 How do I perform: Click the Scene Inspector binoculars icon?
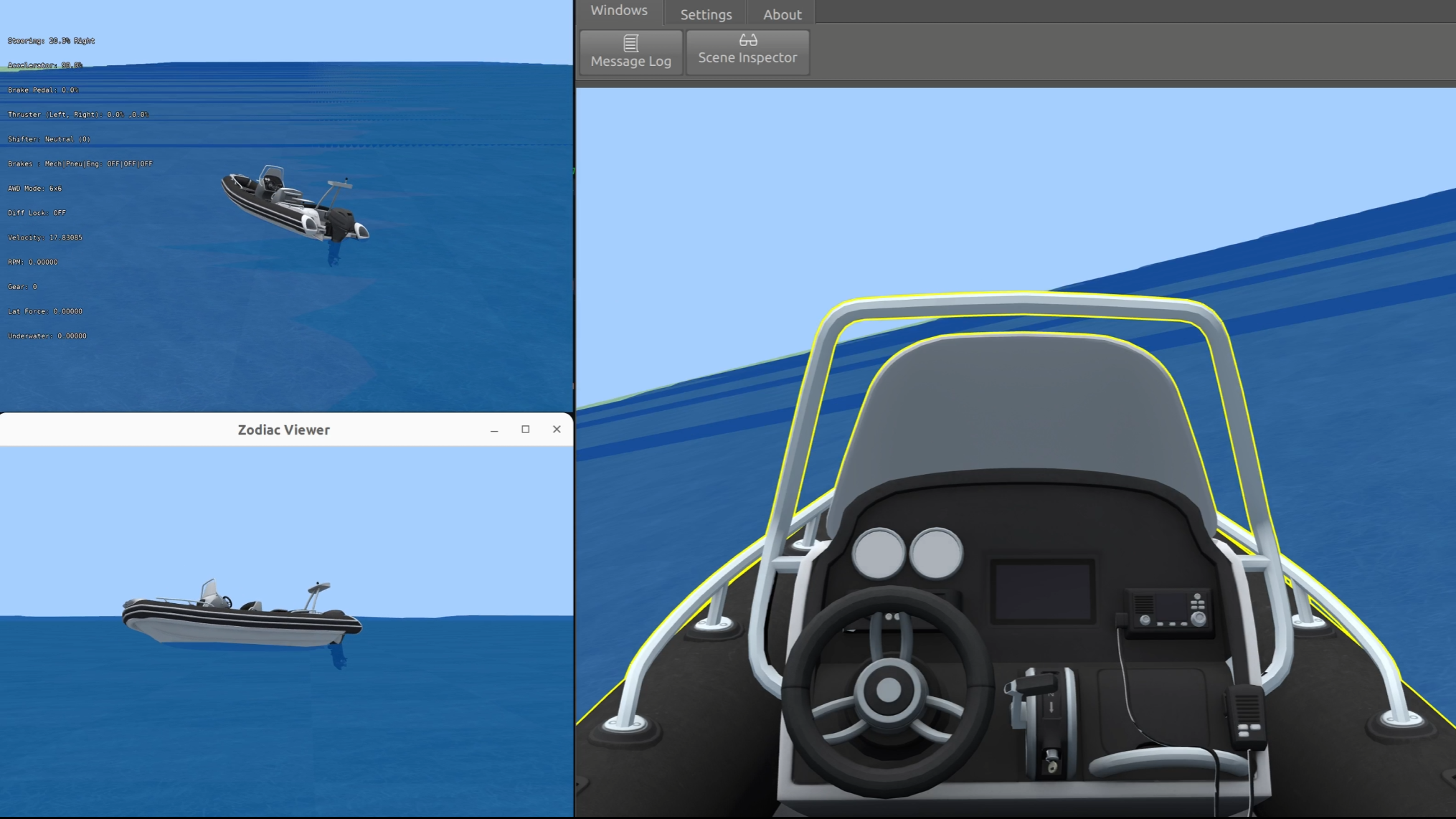[747, 40]
